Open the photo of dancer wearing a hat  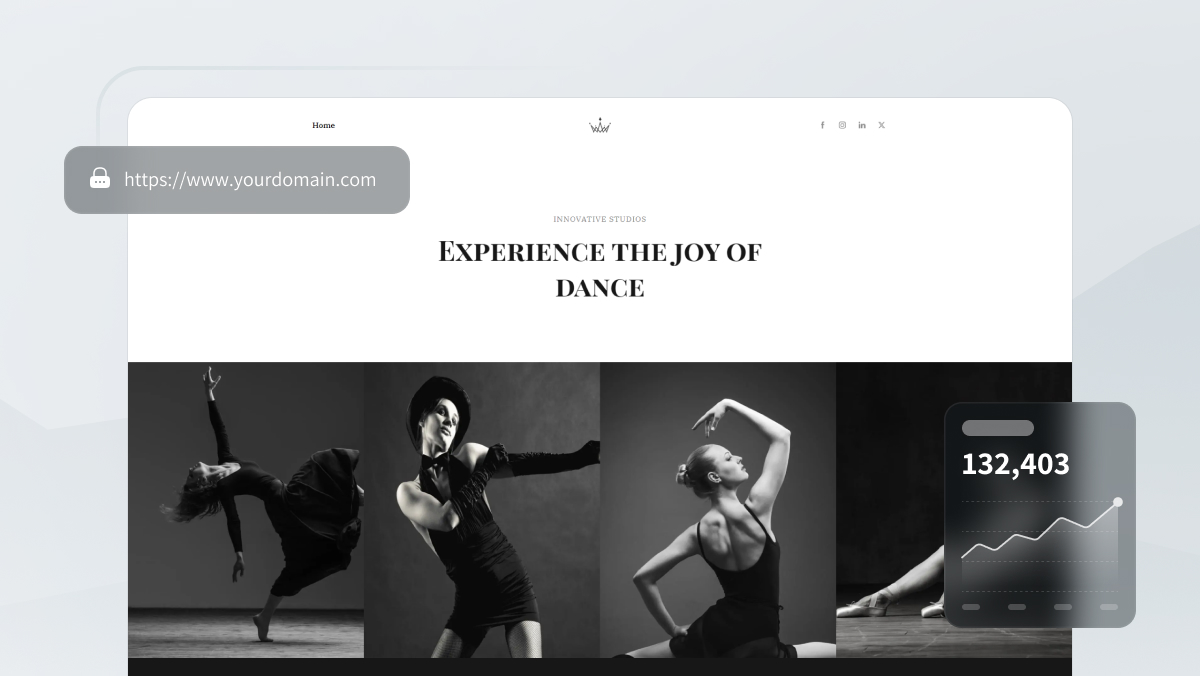(x=482, y=509)
